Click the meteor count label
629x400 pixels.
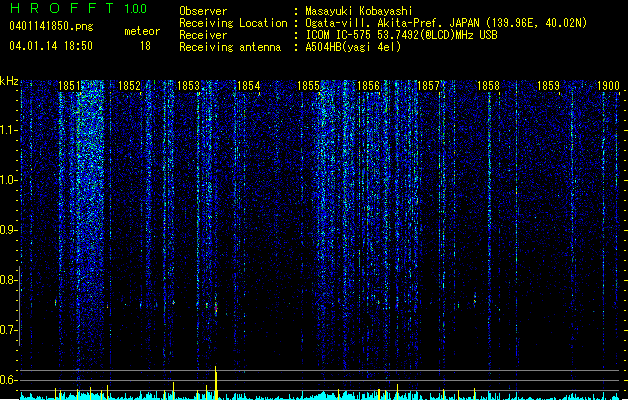[x=142, y=31]
